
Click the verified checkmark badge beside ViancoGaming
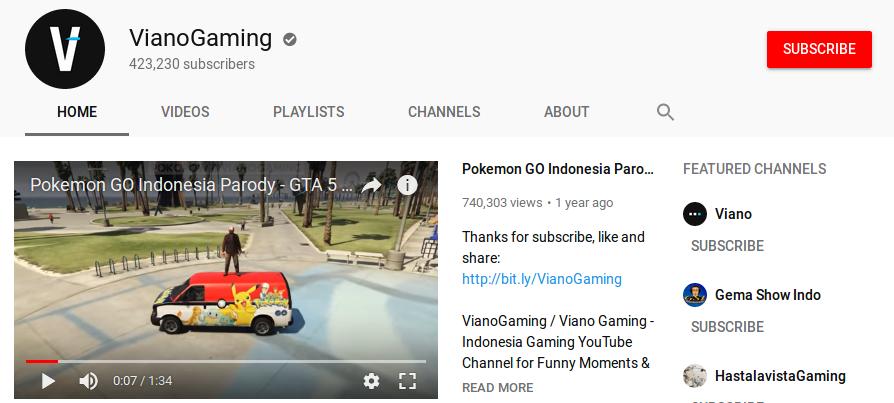point(290,39)
